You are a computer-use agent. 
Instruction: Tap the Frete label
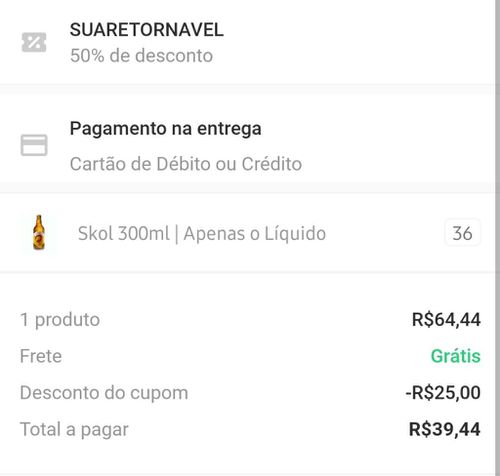[41, 356]
